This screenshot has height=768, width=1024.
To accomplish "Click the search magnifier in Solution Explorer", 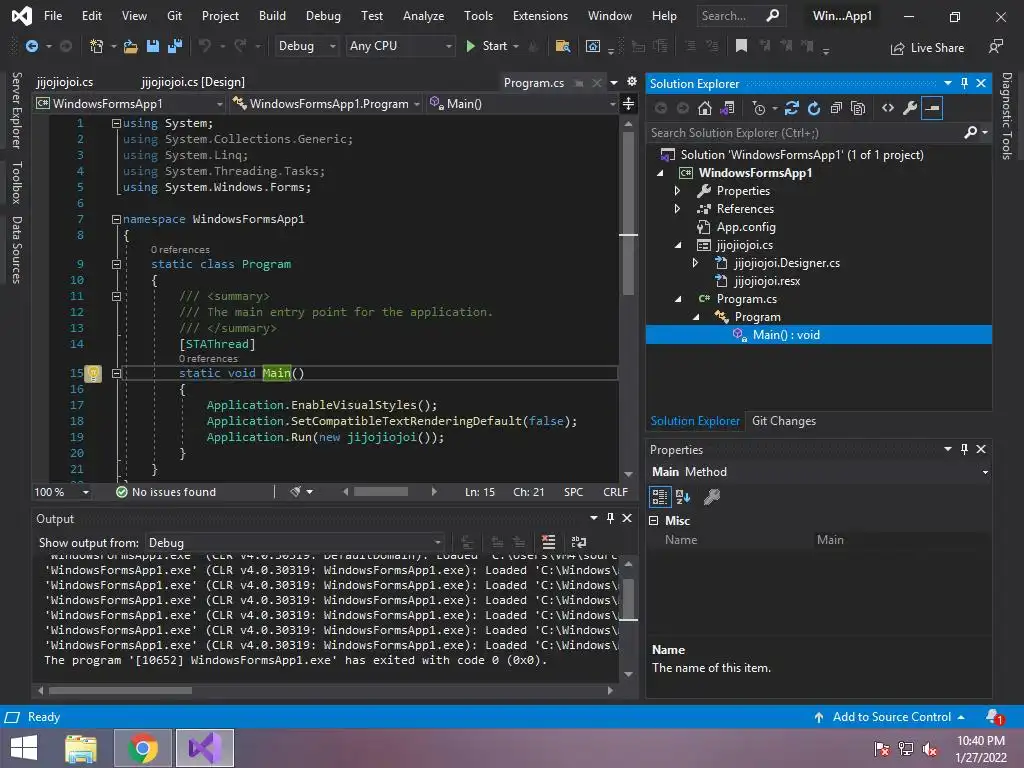I will click(x=970, y=133).
